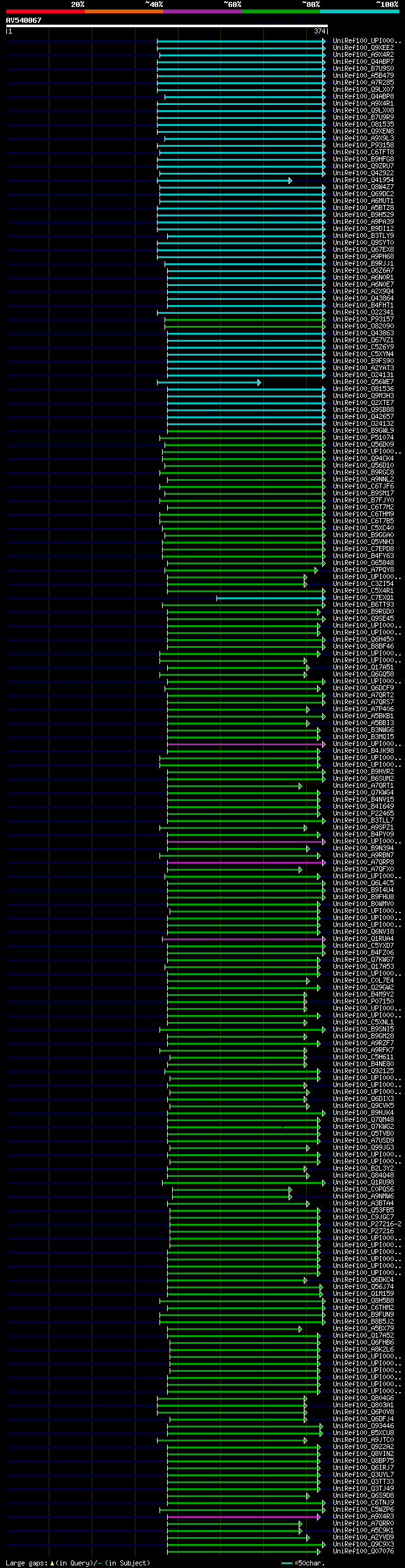Image resolution: width=405 pixels, height=1568 pixels.
Task: Open hit UniRef100_Q9XEE2
Action: coord(363,47)
